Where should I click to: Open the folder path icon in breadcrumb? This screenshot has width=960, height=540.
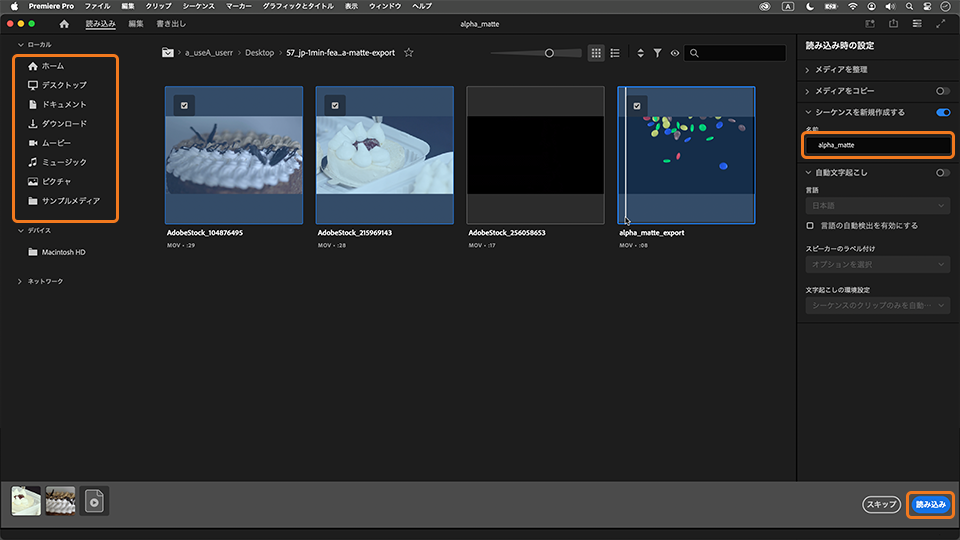(x=168, y=53)
